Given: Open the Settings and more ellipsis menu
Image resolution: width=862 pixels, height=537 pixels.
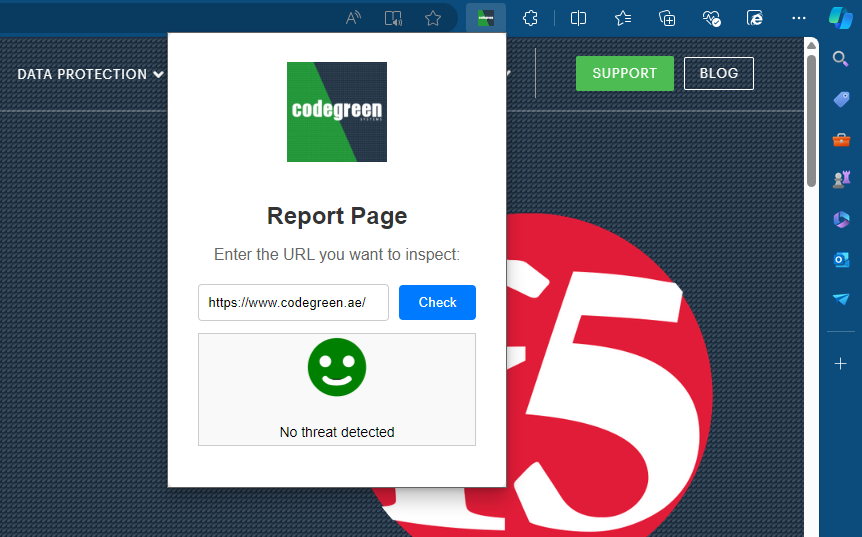Looking at the screenshot, I should tap(799, 18).
